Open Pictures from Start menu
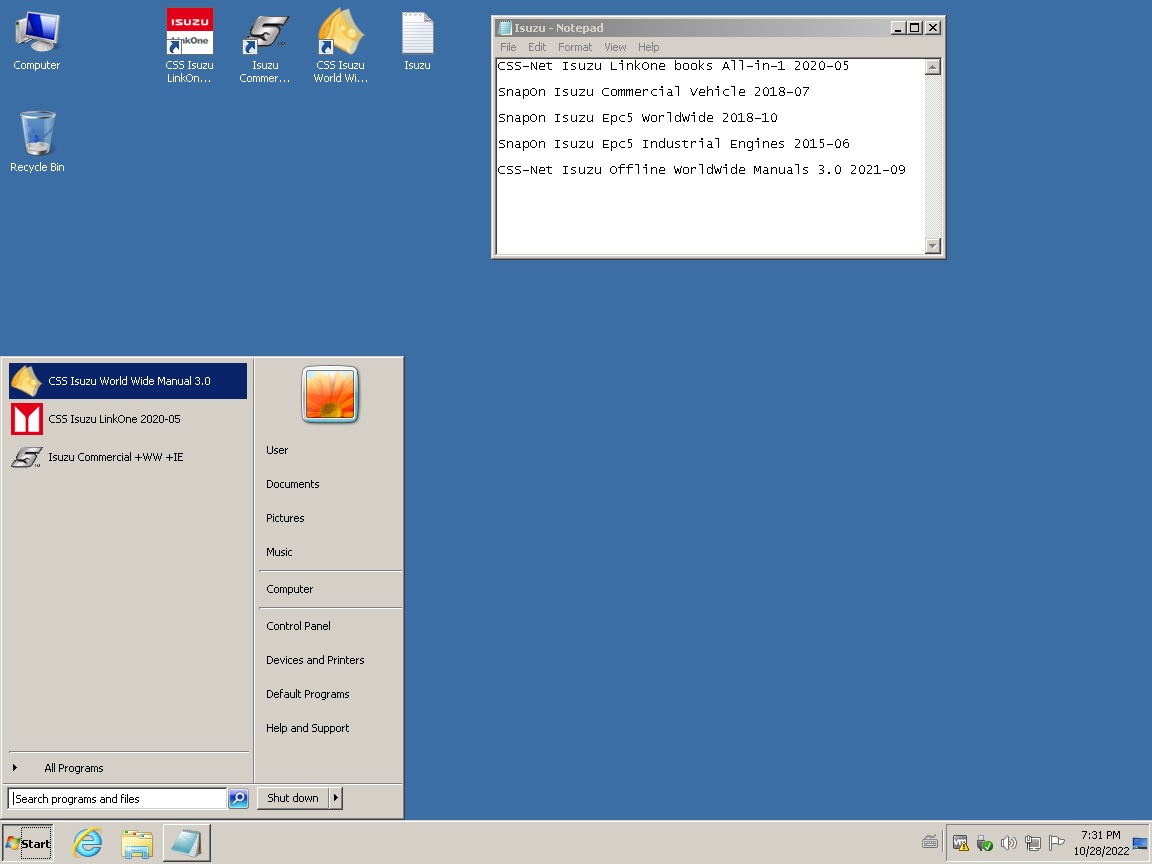This screenshot has width=1152, height=864. tap(285, 518)
